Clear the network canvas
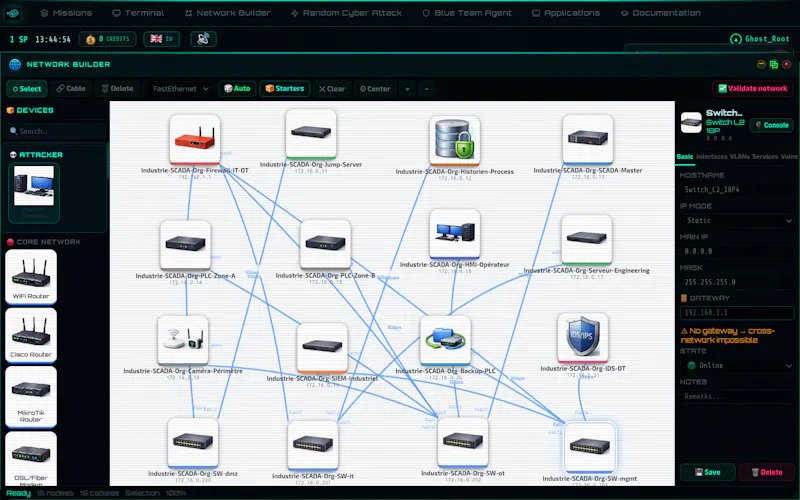Viewport: 800px width, 500px height. click(x=332, y=89)
